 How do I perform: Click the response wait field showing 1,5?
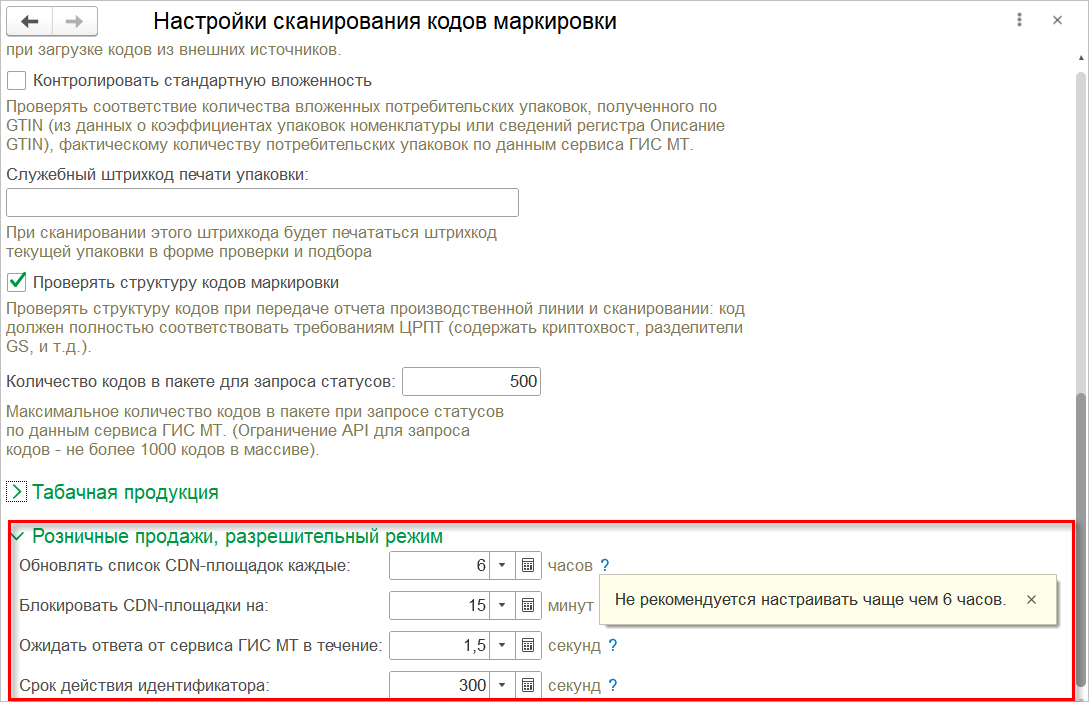coord(440,646)
